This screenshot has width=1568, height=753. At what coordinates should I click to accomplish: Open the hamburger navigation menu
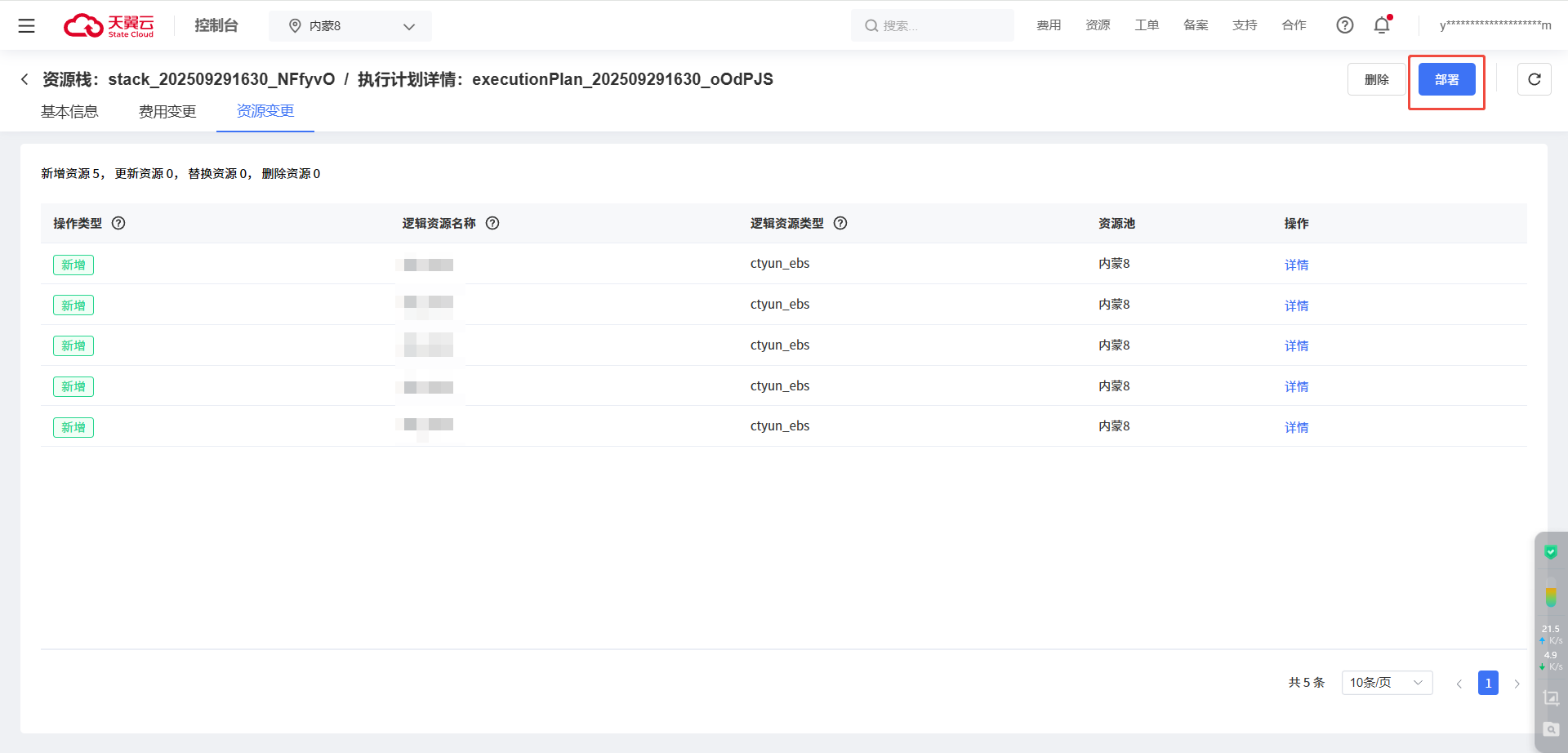[26, 26]
